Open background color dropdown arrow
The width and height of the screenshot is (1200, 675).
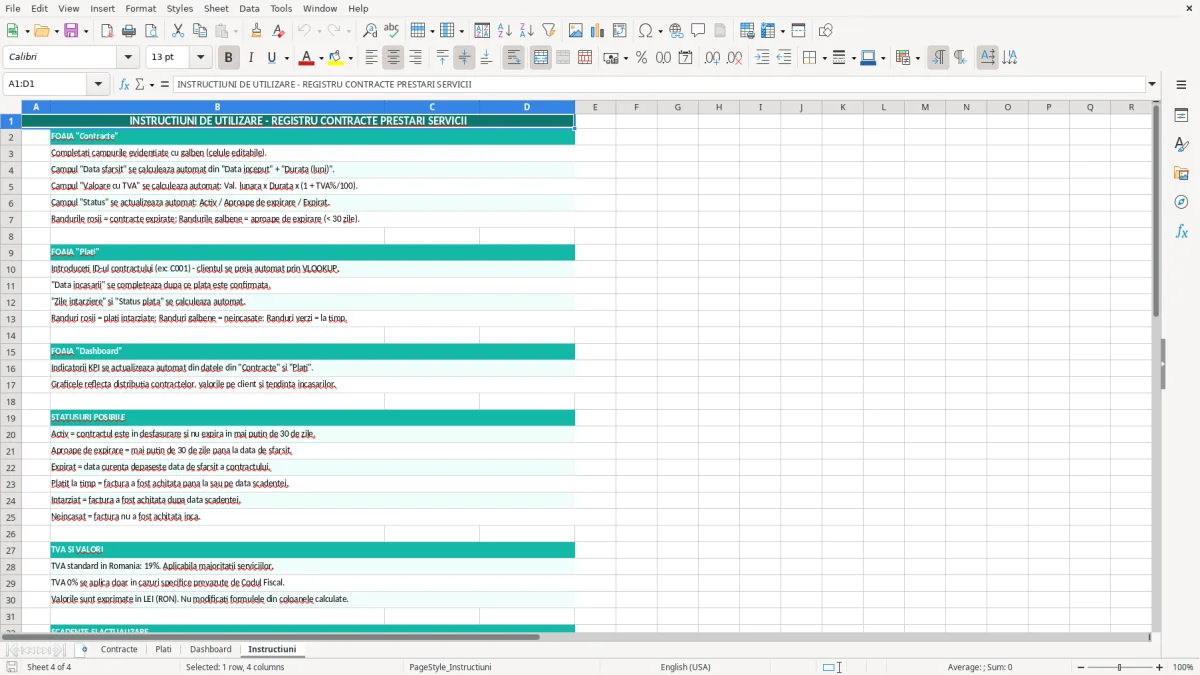click(350, 58)
